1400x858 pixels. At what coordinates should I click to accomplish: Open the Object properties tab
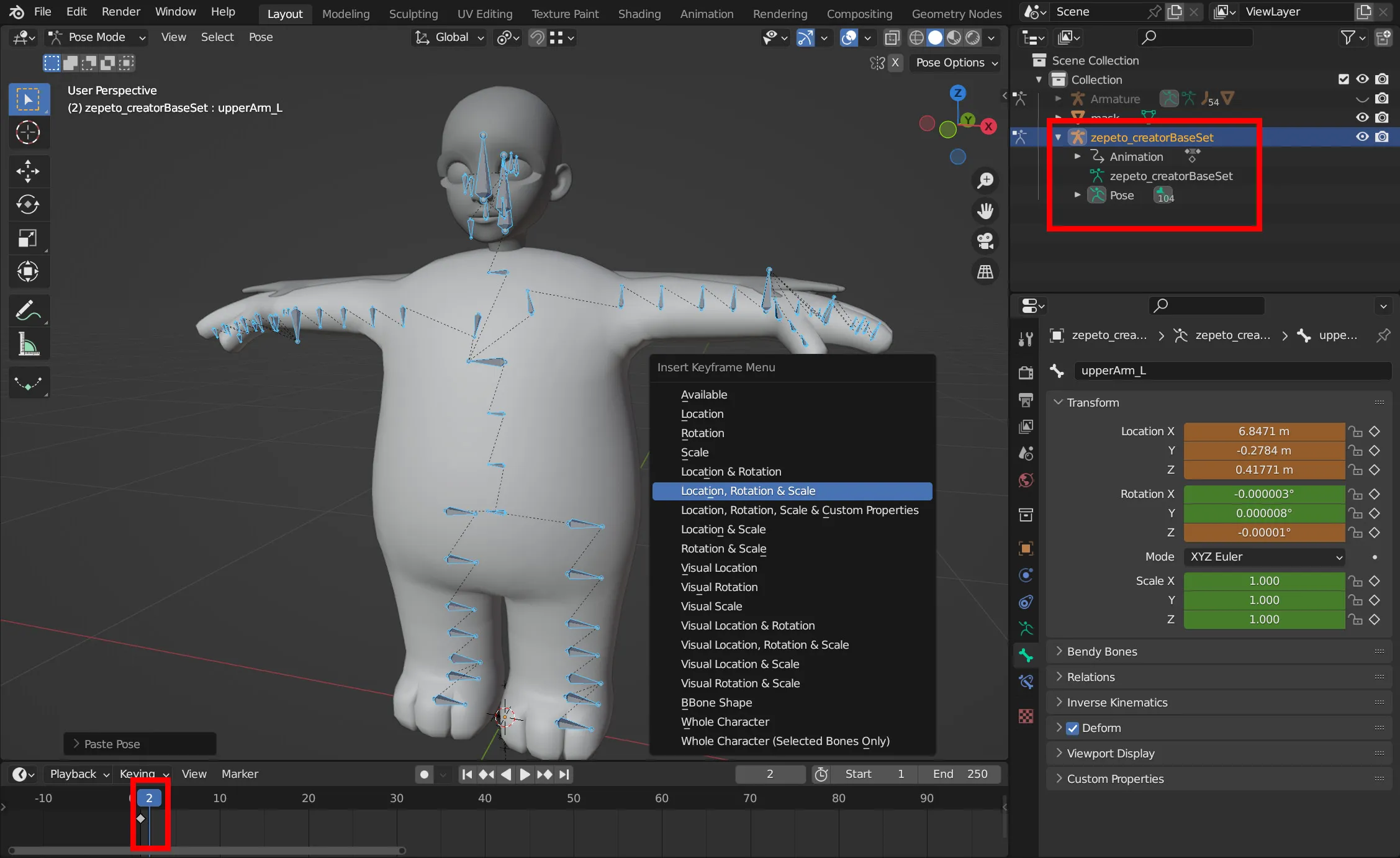[1026, 548]
